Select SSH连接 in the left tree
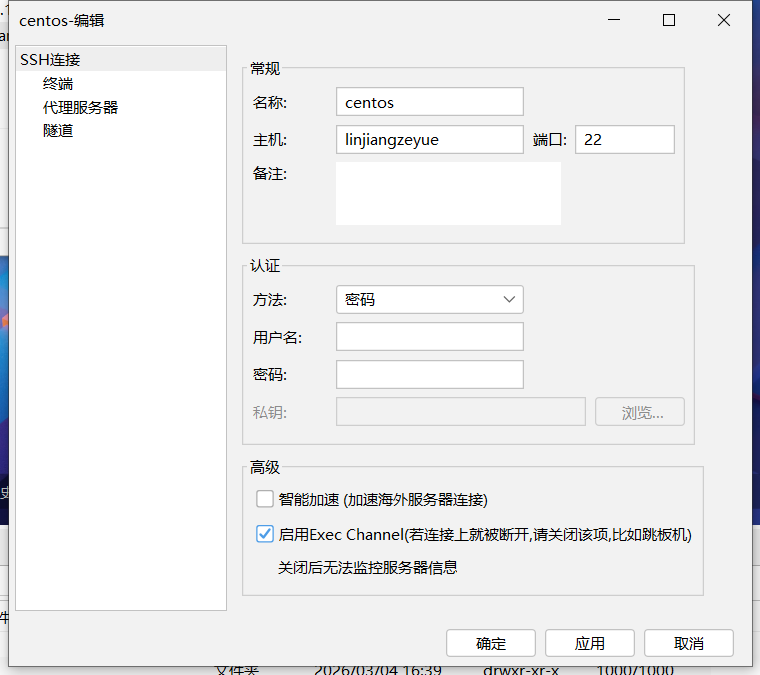 click(121, 60)
